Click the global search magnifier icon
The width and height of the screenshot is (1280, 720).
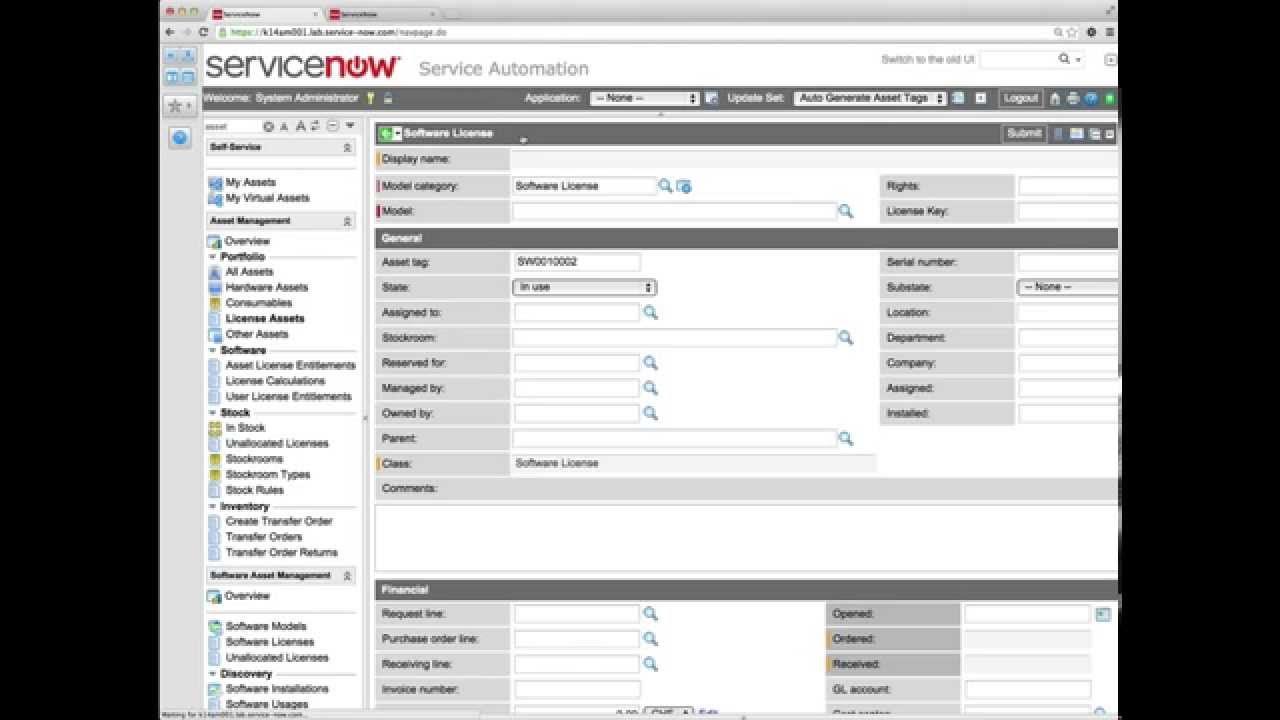1065,59
